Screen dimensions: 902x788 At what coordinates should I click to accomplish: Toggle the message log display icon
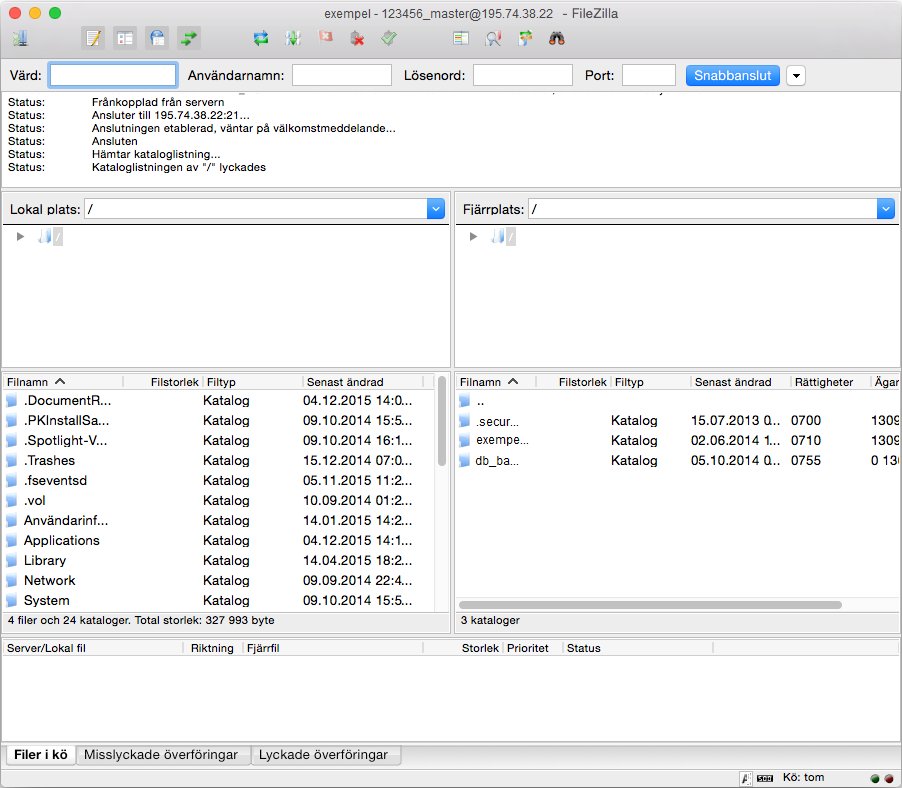pyautogui.click(x=93, y=39)
